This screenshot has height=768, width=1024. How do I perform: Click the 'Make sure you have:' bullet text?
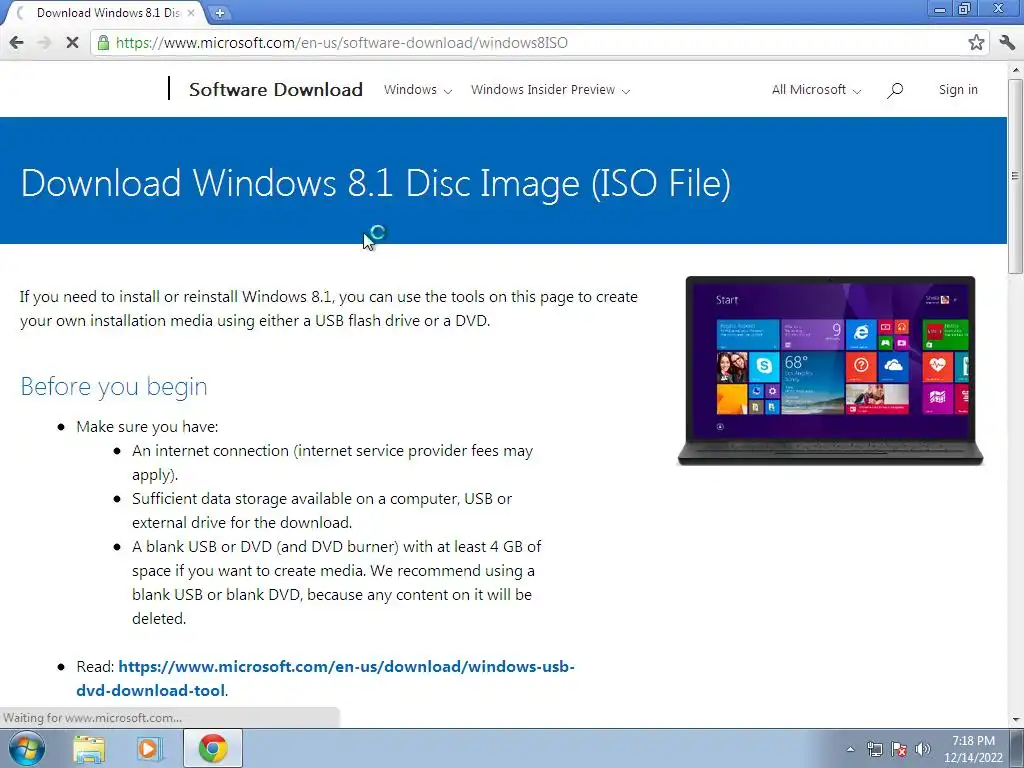click(147, 426)
